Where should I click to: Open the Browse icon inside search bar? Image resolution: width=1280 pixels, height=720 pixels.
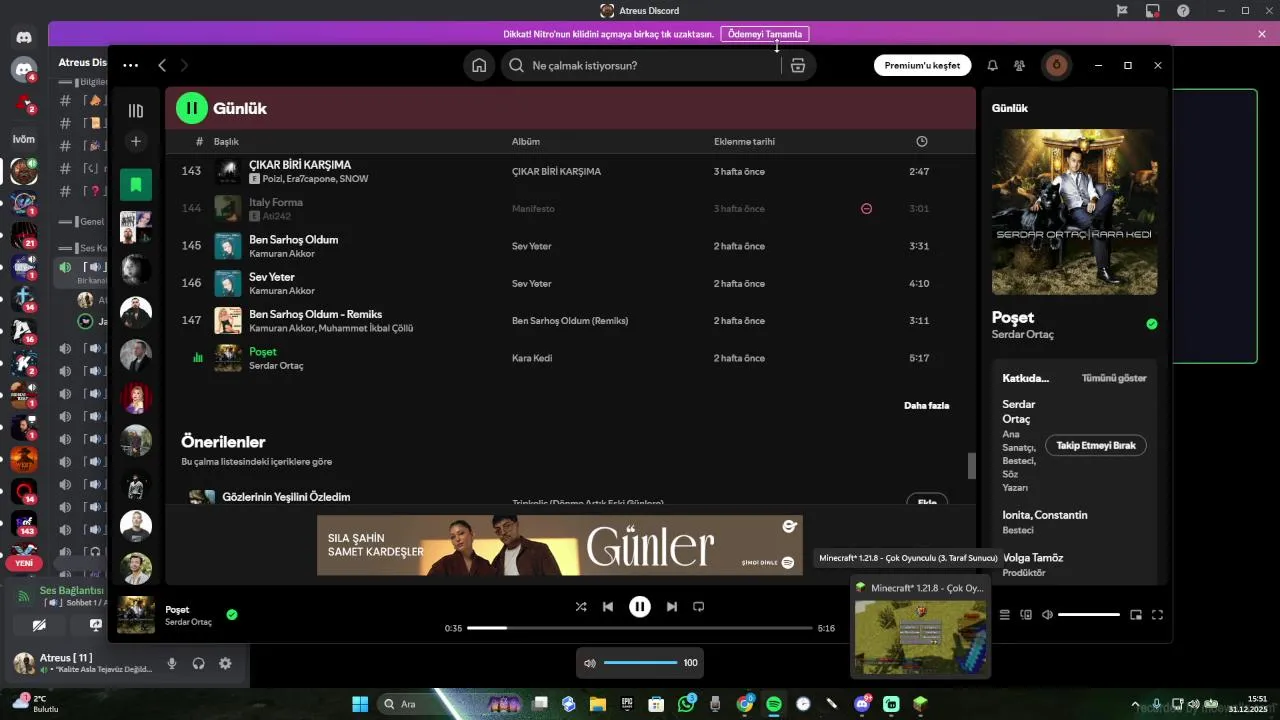(x=797, y=65)
